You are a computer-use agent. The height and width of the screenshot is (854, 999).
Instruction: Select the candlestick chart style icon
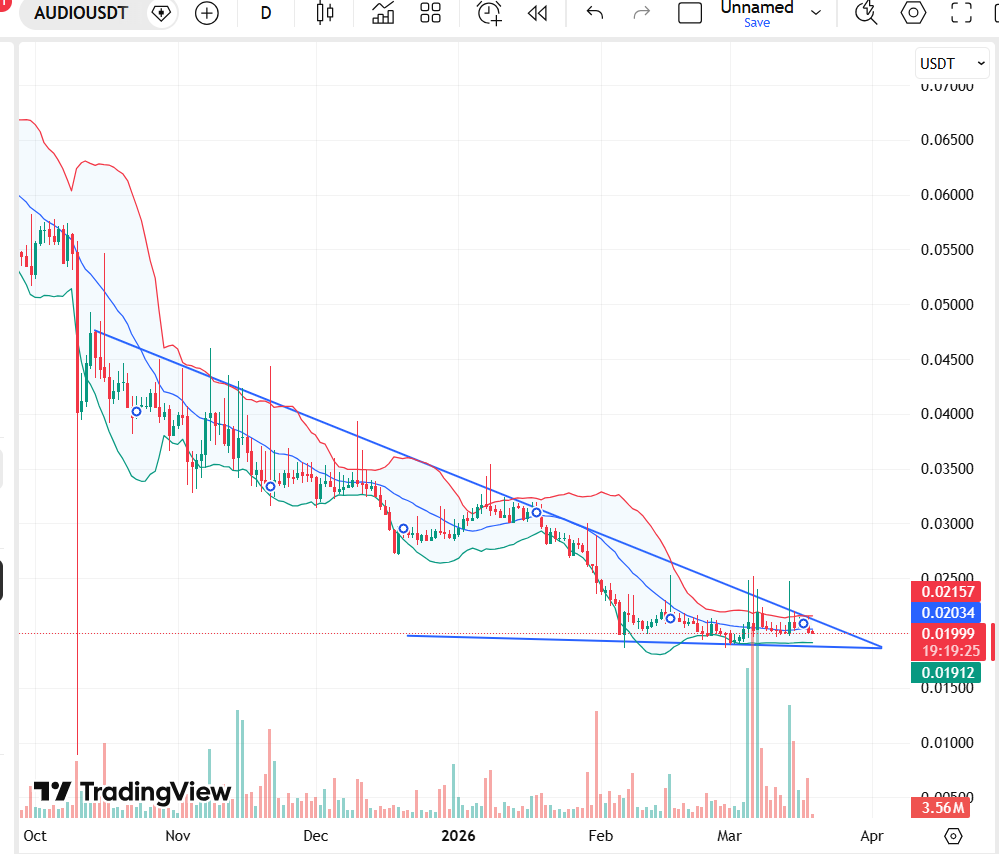coord(324,14)
